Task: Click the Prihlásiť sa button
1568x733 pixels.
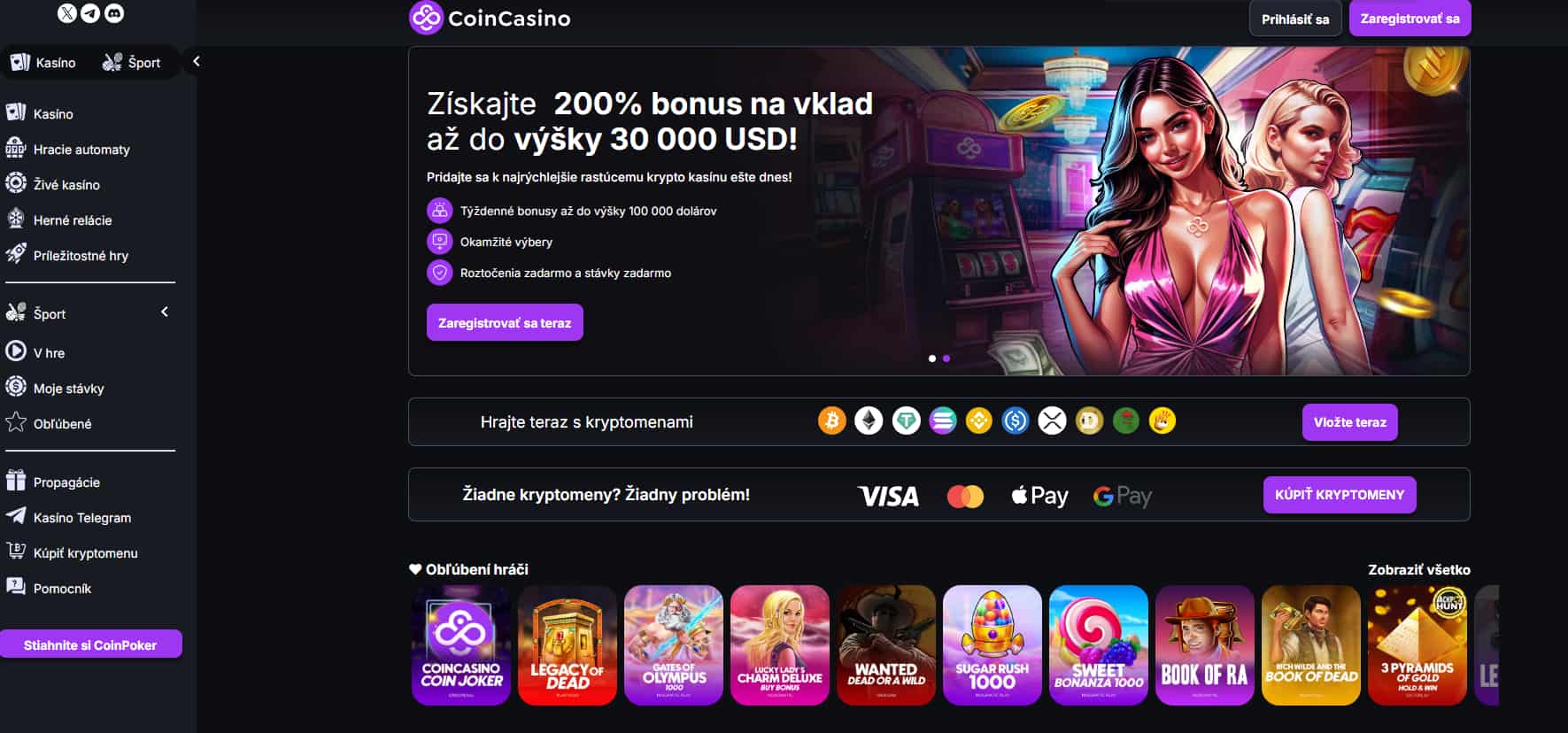Action: [x=1295, y=19]
